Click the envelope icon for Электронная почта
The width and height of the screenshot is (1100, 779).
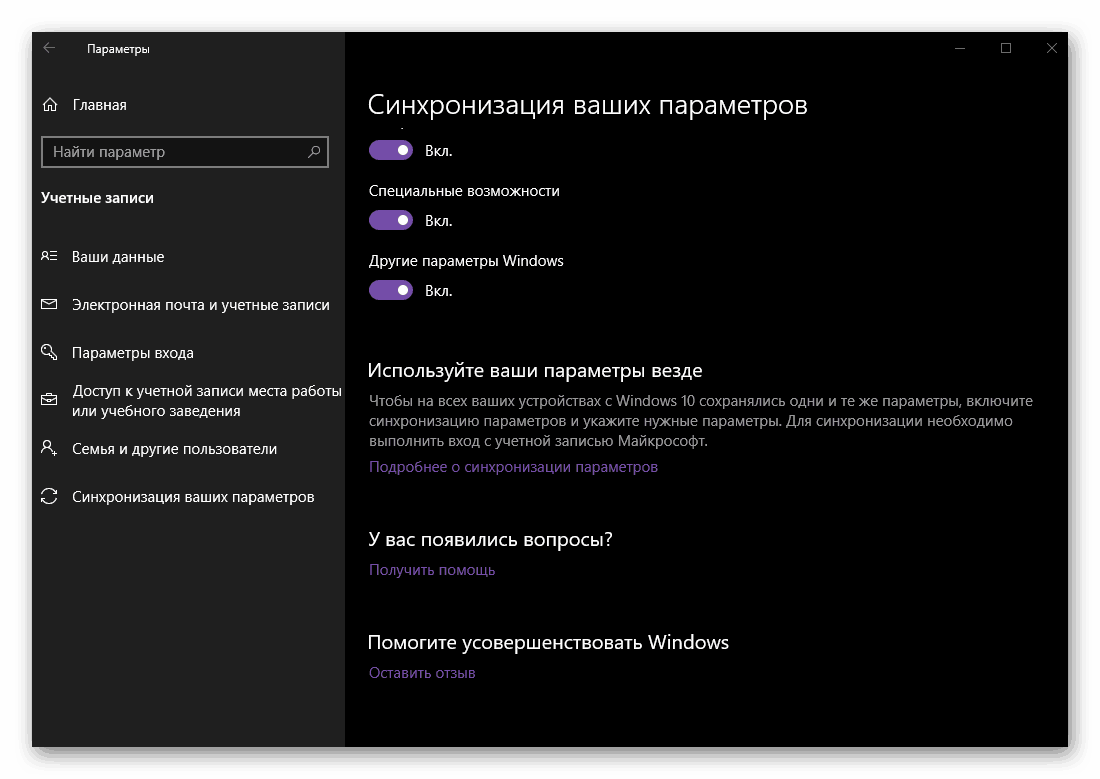pos(49,304)
